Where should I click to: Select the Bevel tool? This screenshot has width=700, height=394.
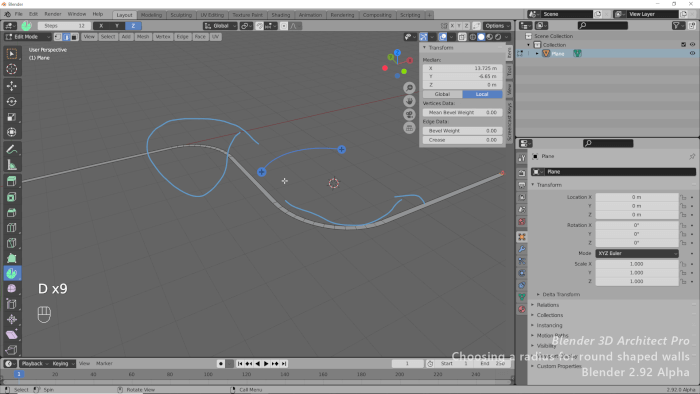[x=12, y=212]
